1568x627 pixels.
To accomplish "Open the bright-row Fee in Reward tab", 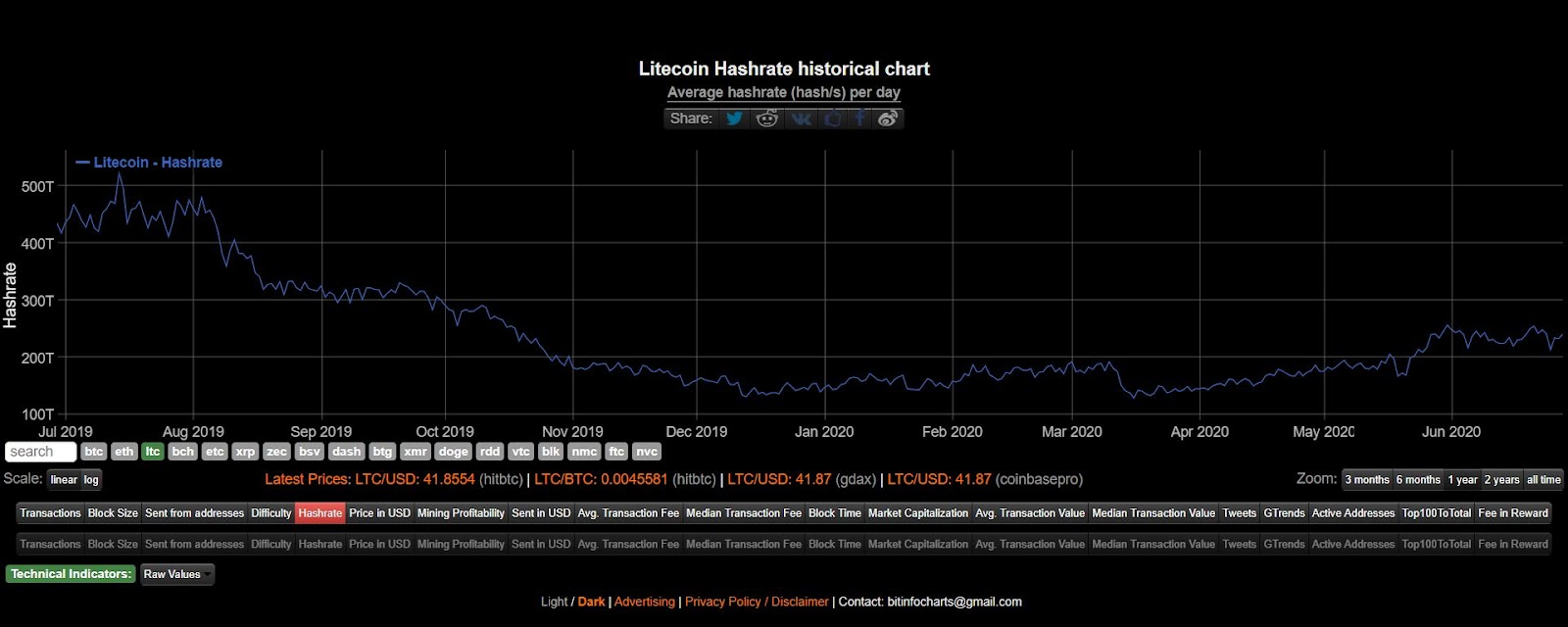I will (x=1513, y=513).
